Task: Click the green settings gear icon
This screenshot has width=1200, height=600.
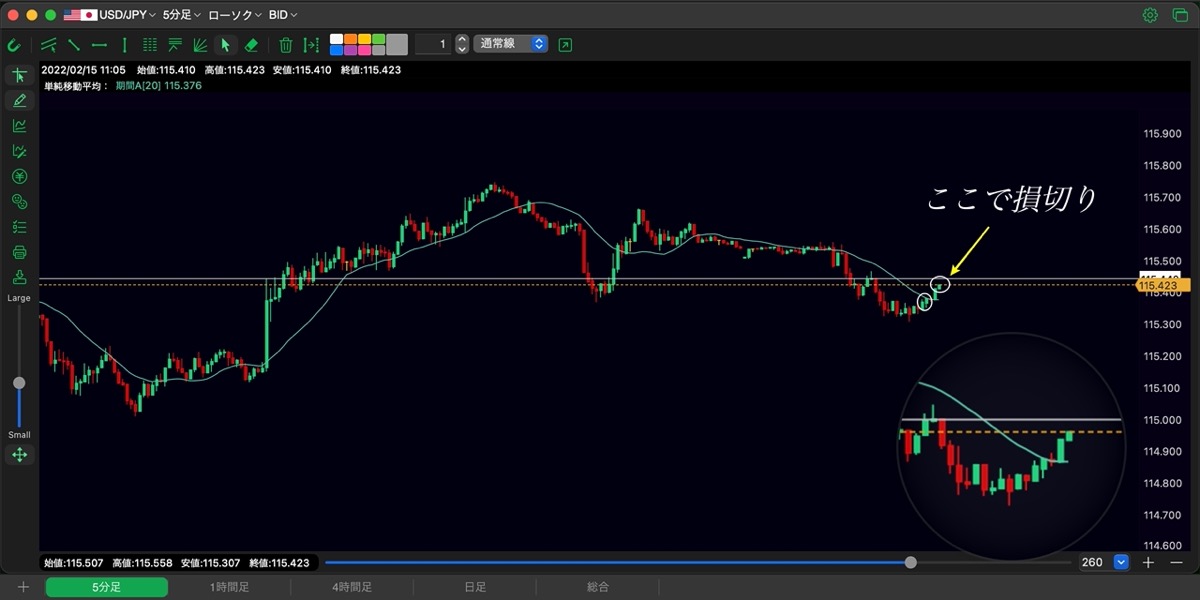Action: tap(1150, 15)
